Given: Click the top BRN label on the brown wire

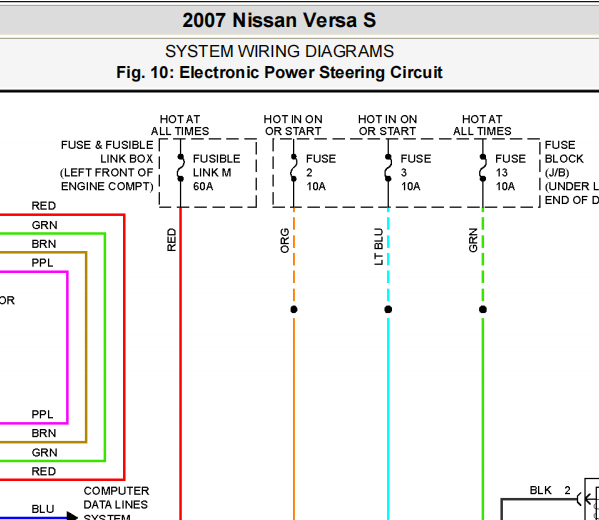Looking at the screenshot, I should coord(44,244).
